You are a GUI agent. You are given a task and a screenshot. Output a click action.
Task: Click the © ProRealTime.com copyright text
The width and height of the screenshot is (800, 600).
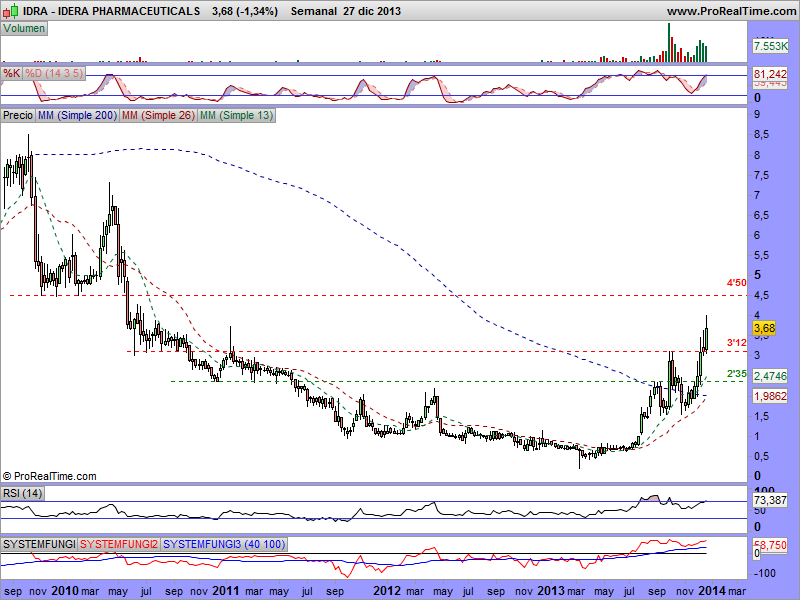pyautogui.click(x=49, y=476)
